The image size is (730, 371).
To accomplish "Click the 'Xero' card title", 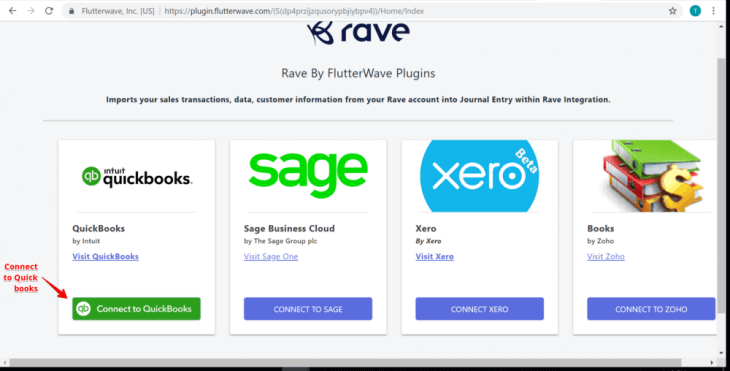I will pyautogui.click(x=426, y=229).
